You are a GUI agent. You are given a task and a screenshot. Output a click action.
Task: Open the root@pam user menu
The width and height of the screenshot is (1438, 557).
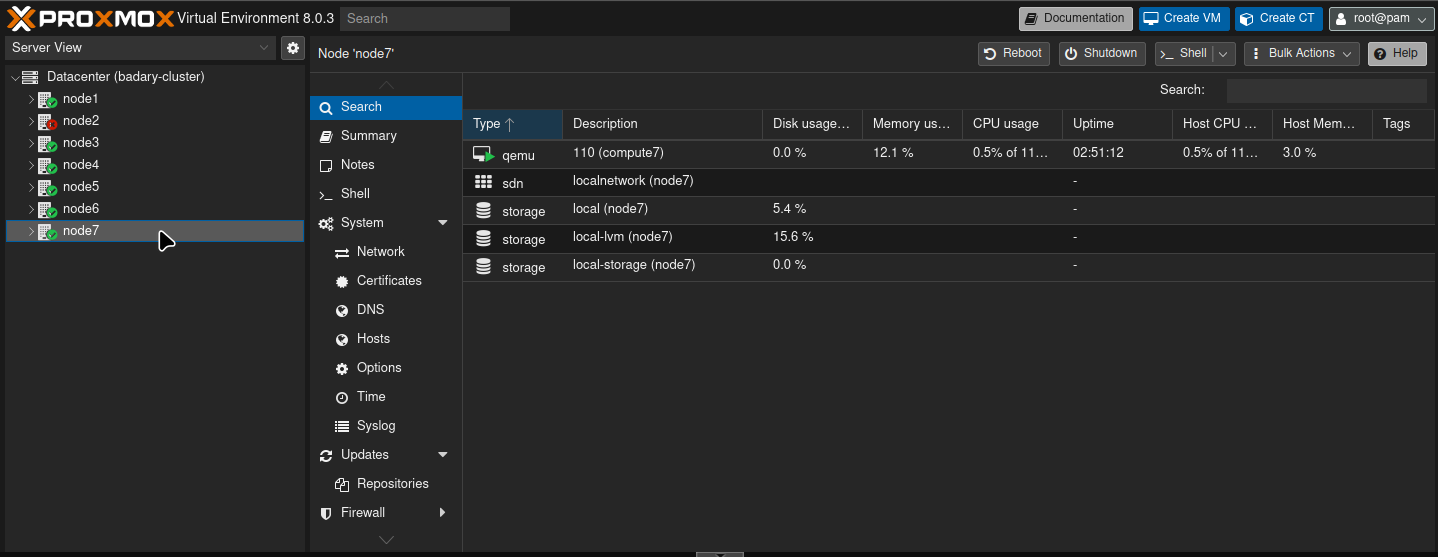[1381, 19]
